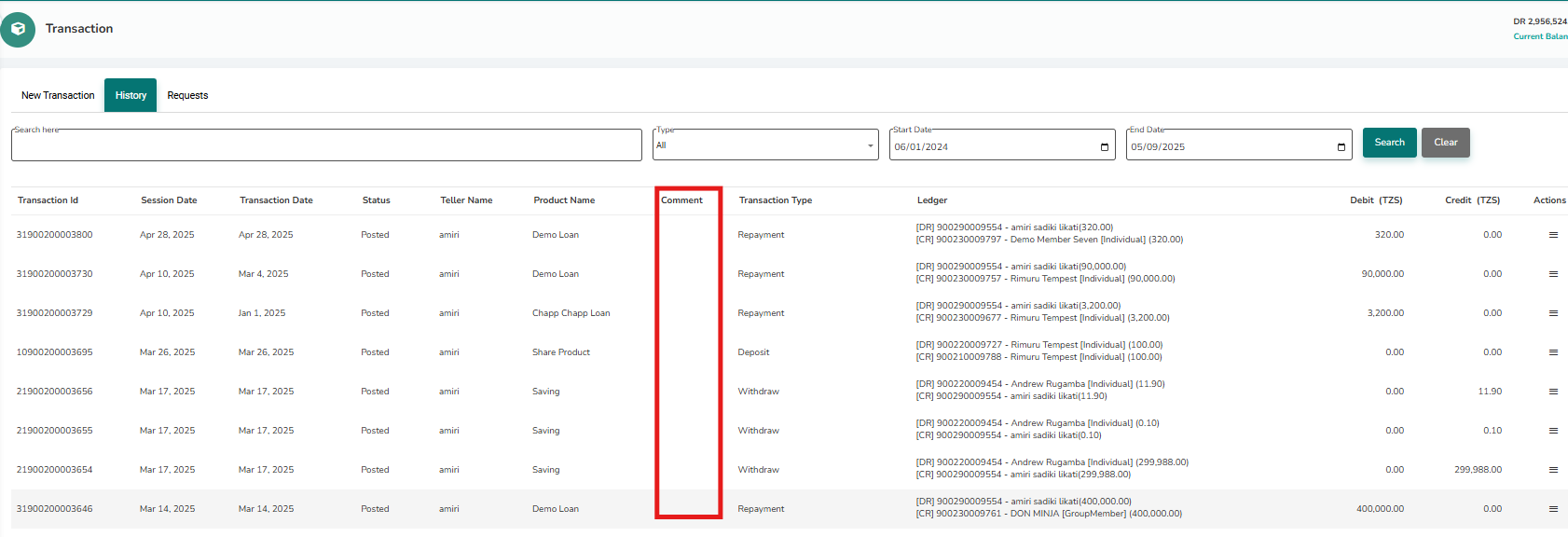
Task: Click the Actions column header
Action: 1549,200
